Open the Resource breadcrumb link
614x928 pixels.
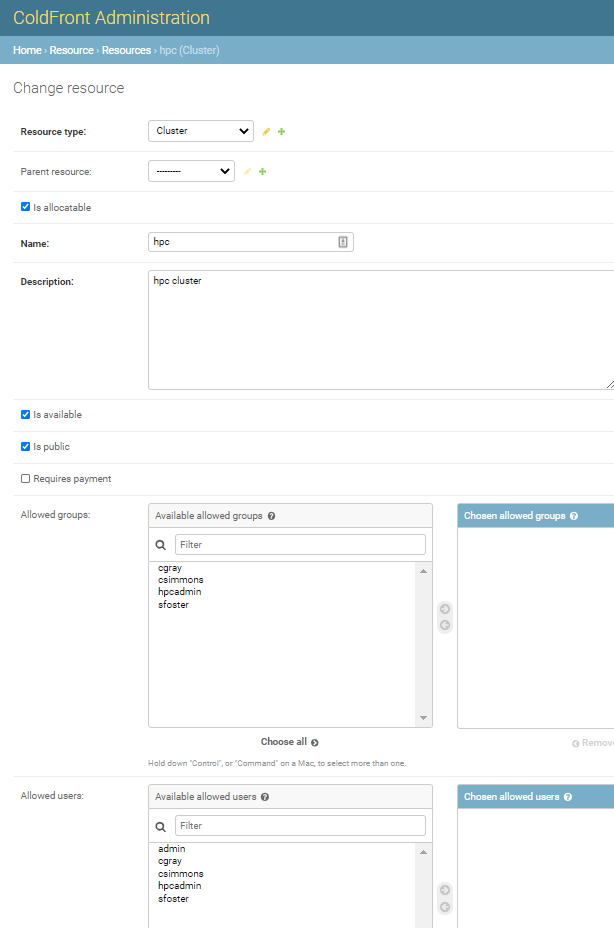tap(72, 50)
